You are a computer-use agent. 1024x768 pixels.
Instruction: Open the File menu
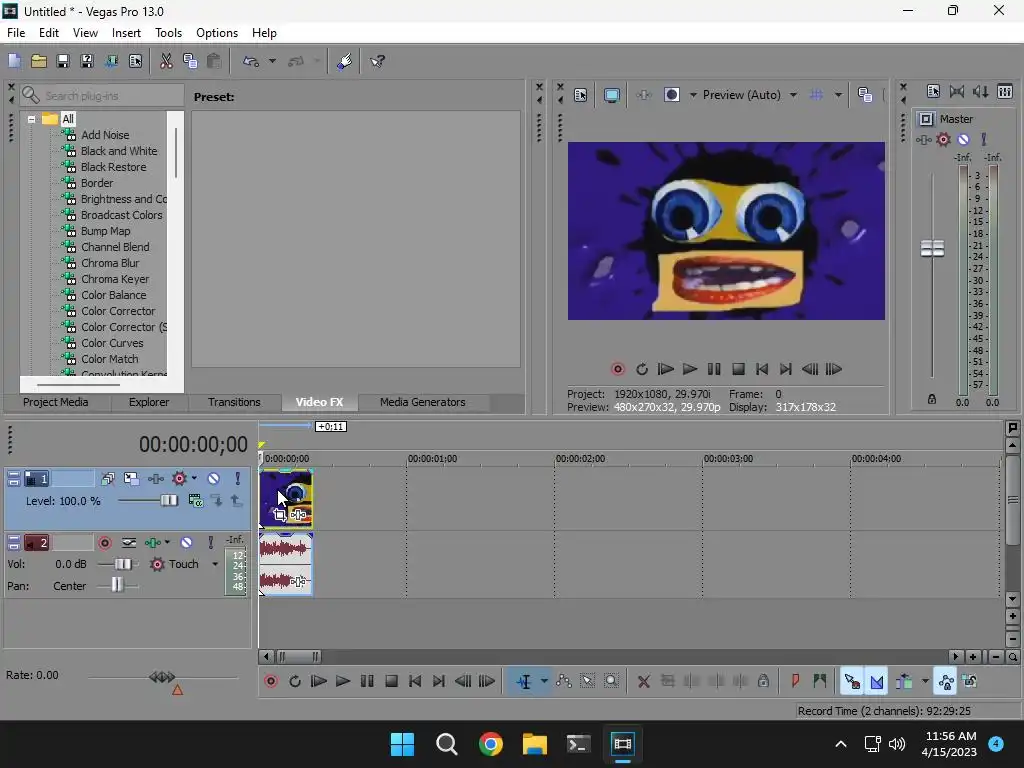point(16,33)
